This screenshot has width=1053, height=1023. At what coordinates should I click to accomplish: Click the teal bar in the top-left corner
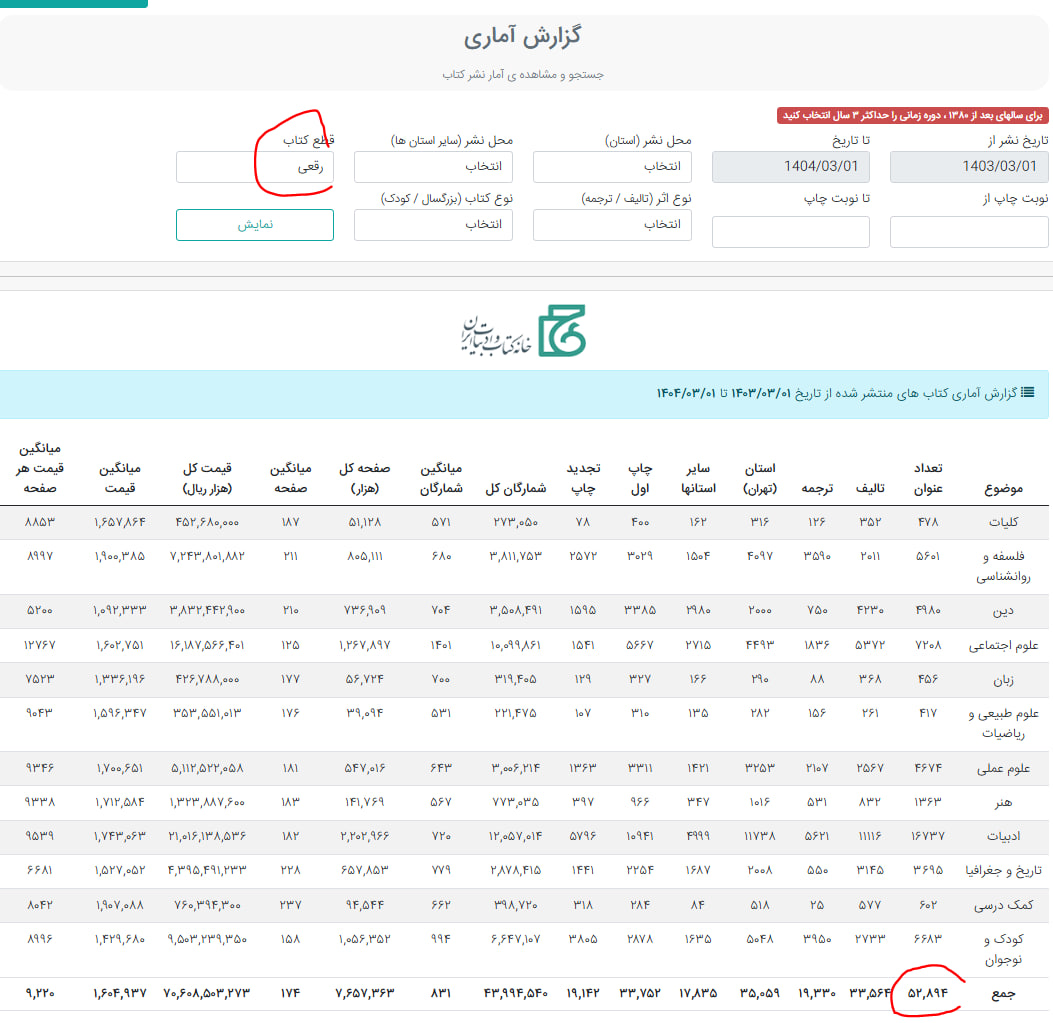(x=72, y=5)
